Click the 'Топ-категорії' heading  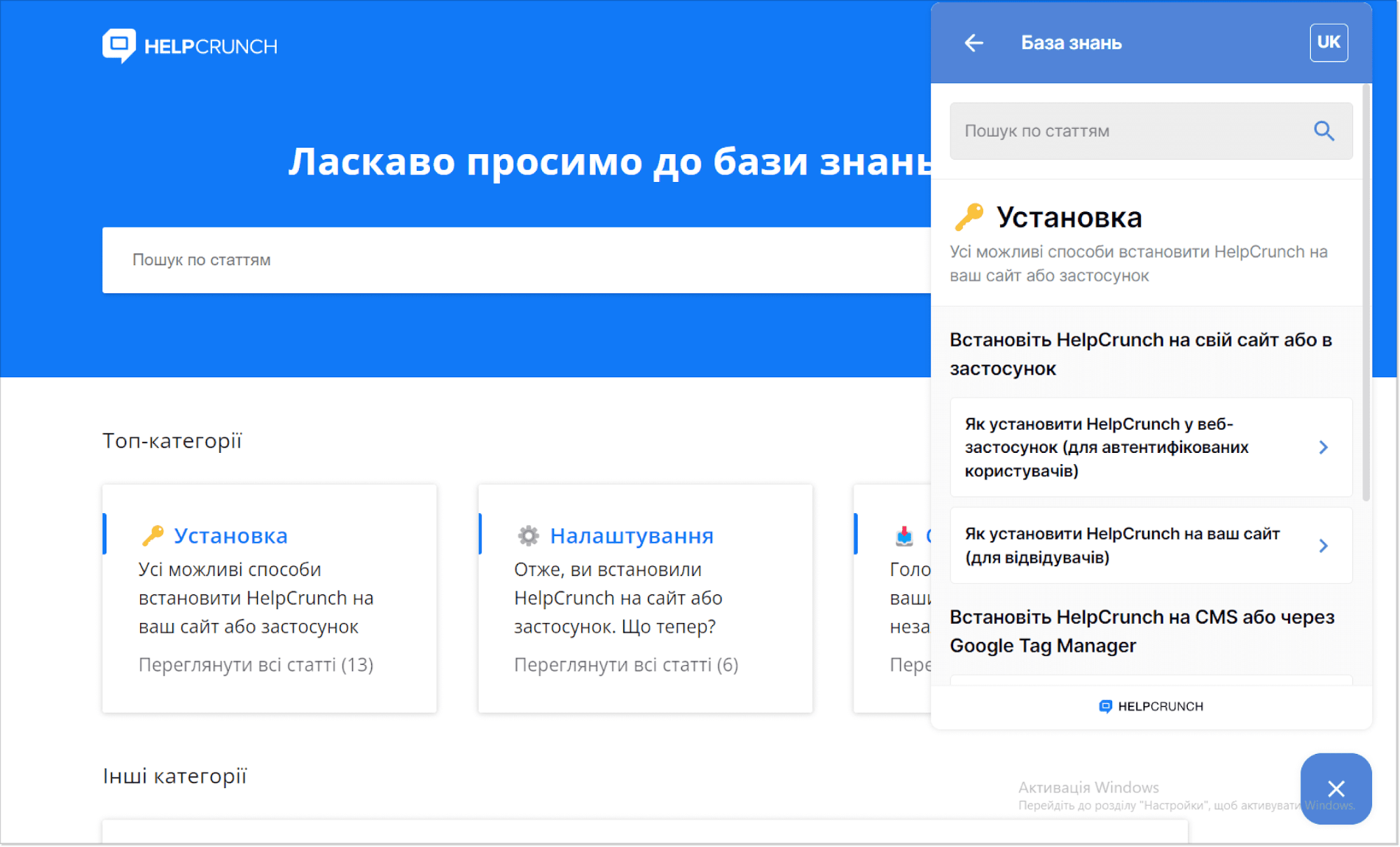click(172, 440)
